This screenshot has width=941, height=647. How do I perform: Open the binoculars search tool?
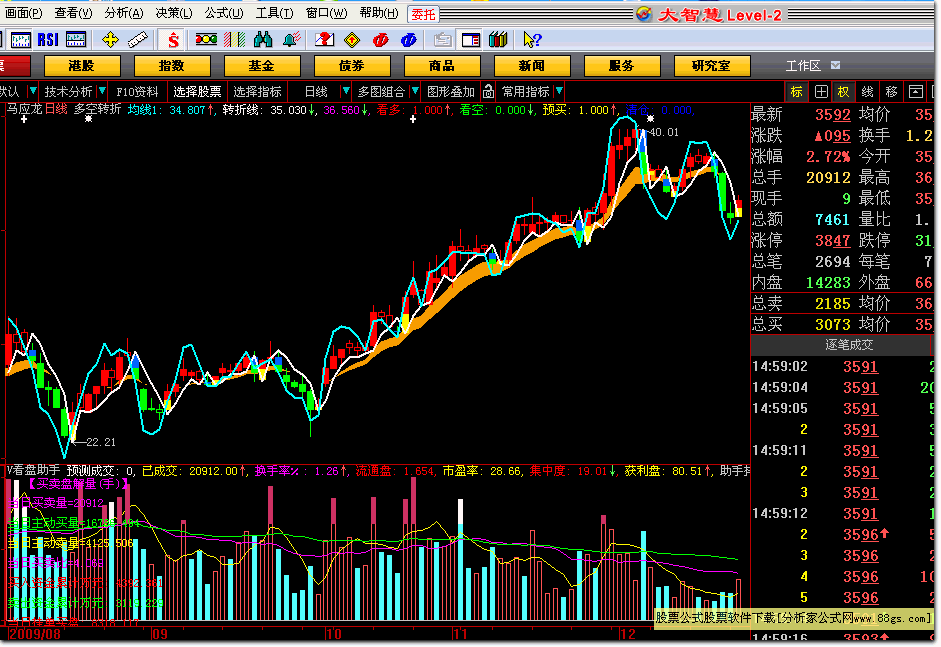click(263, 40)
